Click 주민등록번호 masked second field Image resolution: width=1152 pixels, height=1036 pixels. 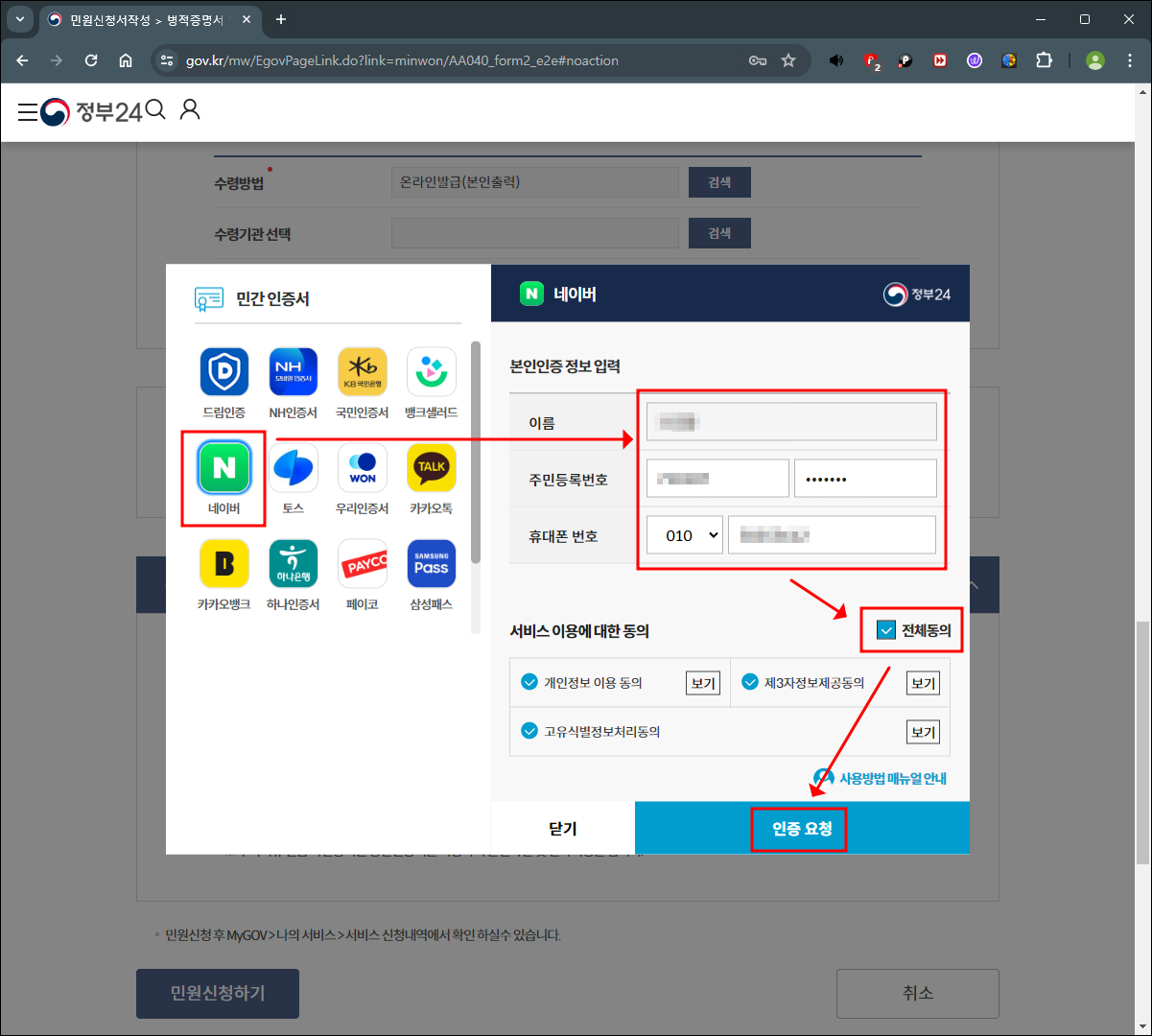(x=865, y=478)
